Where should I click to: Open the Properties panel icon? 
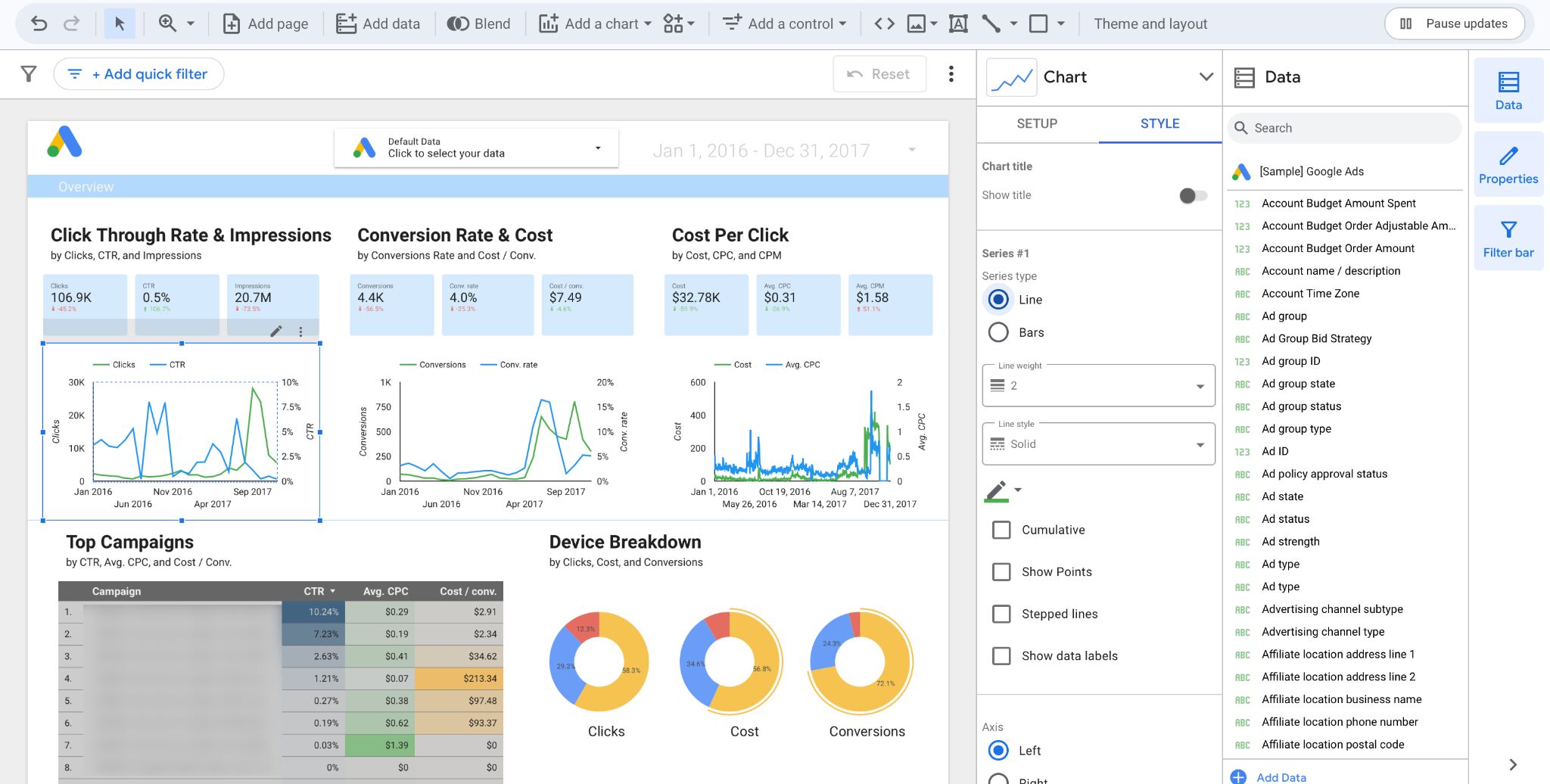click(1508, 163)
